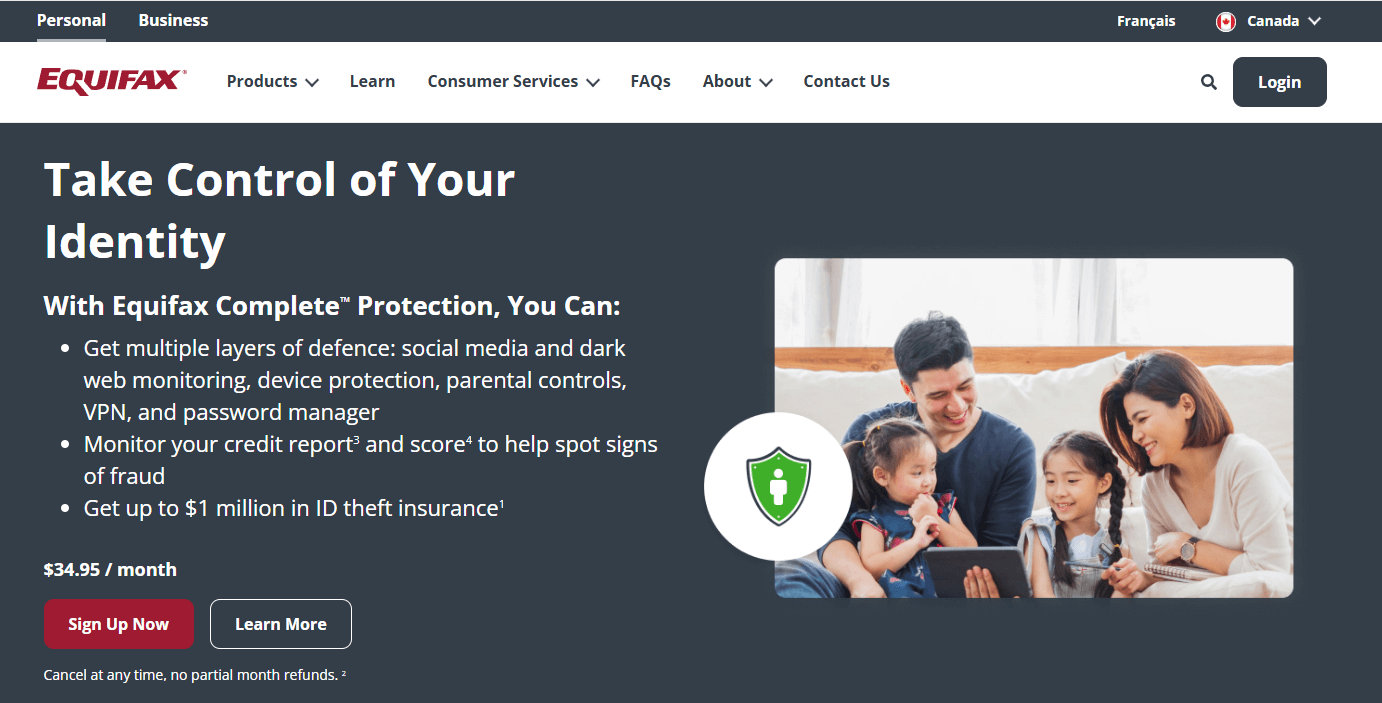Click the Equifax logo
Viewport: 1382px width, 703px height.
[x=111, y=81]
